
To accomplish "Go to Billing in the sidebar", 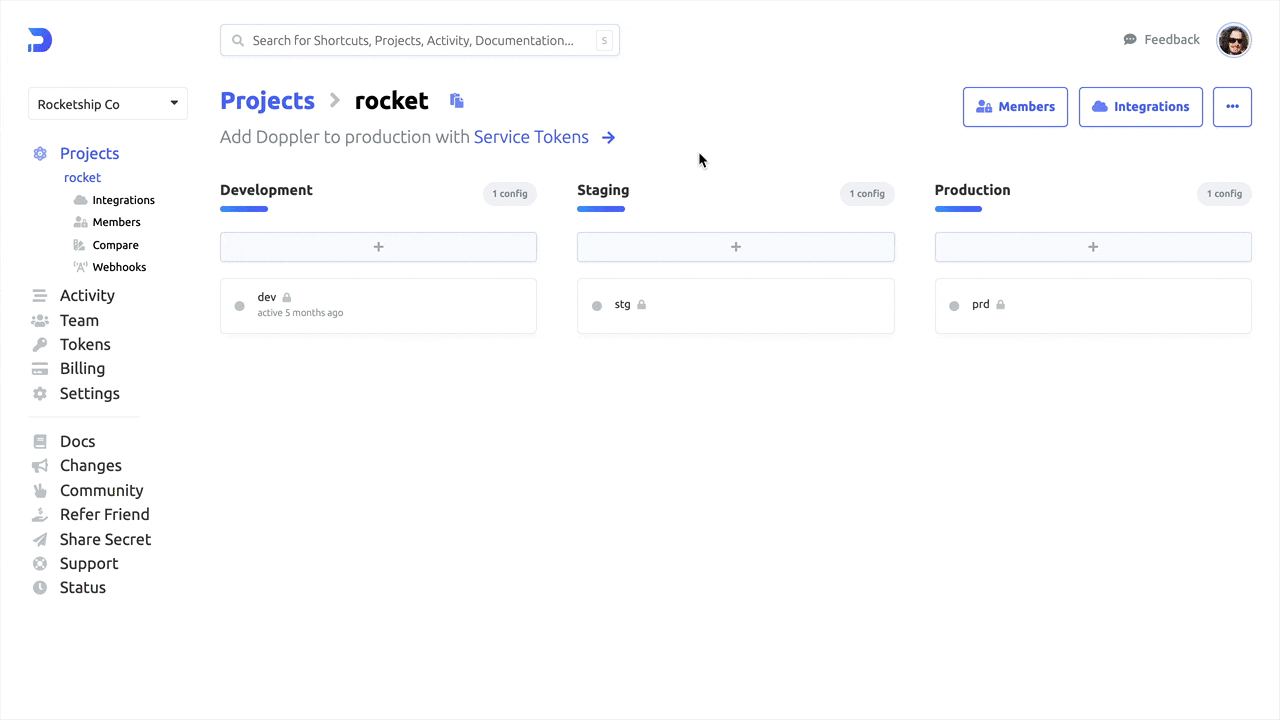I will (x=82, y=368).
